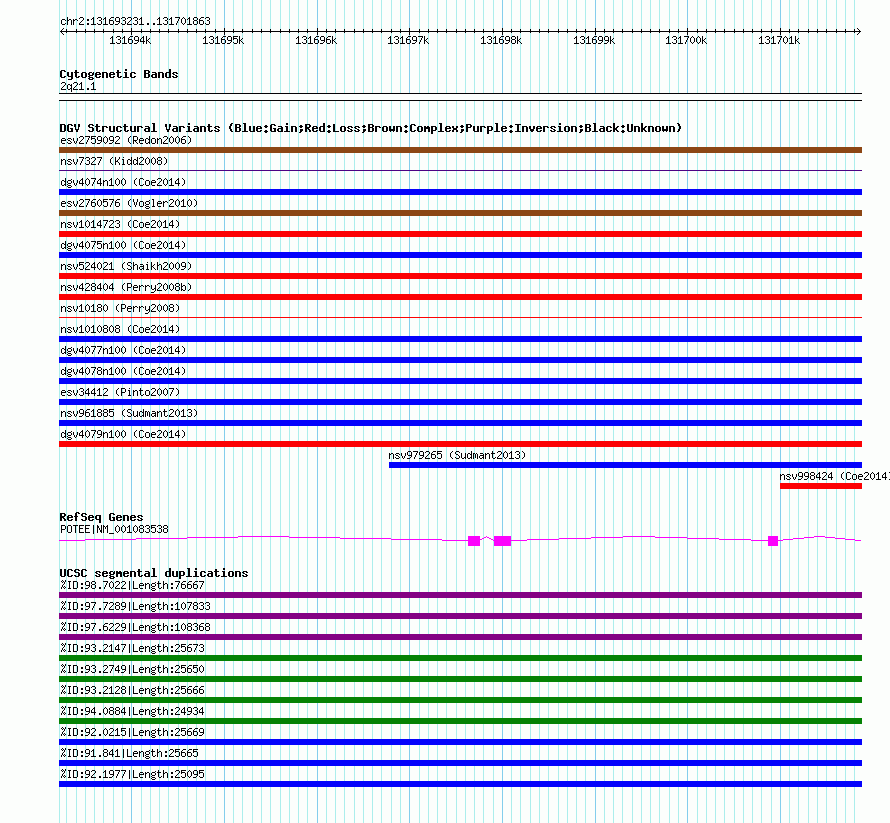Select the %ID:93.2749|Length:25650 label

(132, 670)
